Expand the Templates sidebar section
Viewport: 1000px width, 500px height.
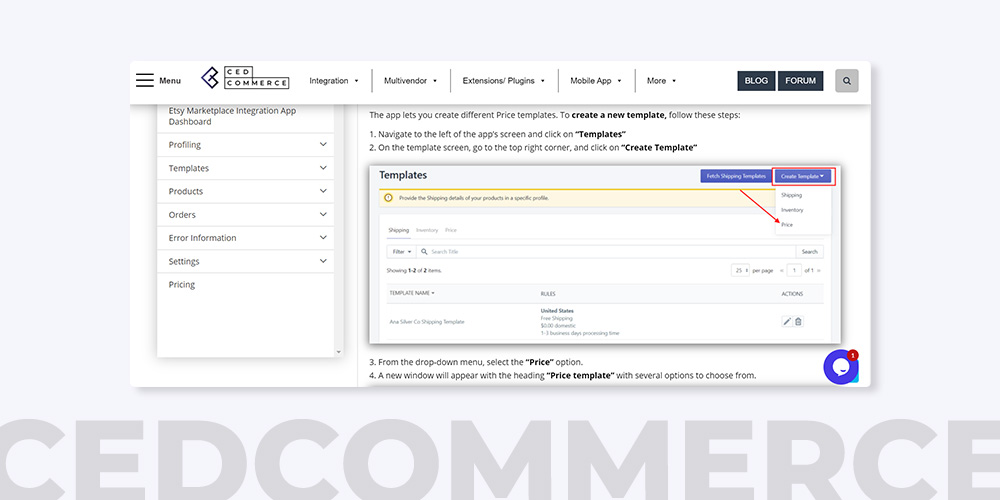(246, 168)
